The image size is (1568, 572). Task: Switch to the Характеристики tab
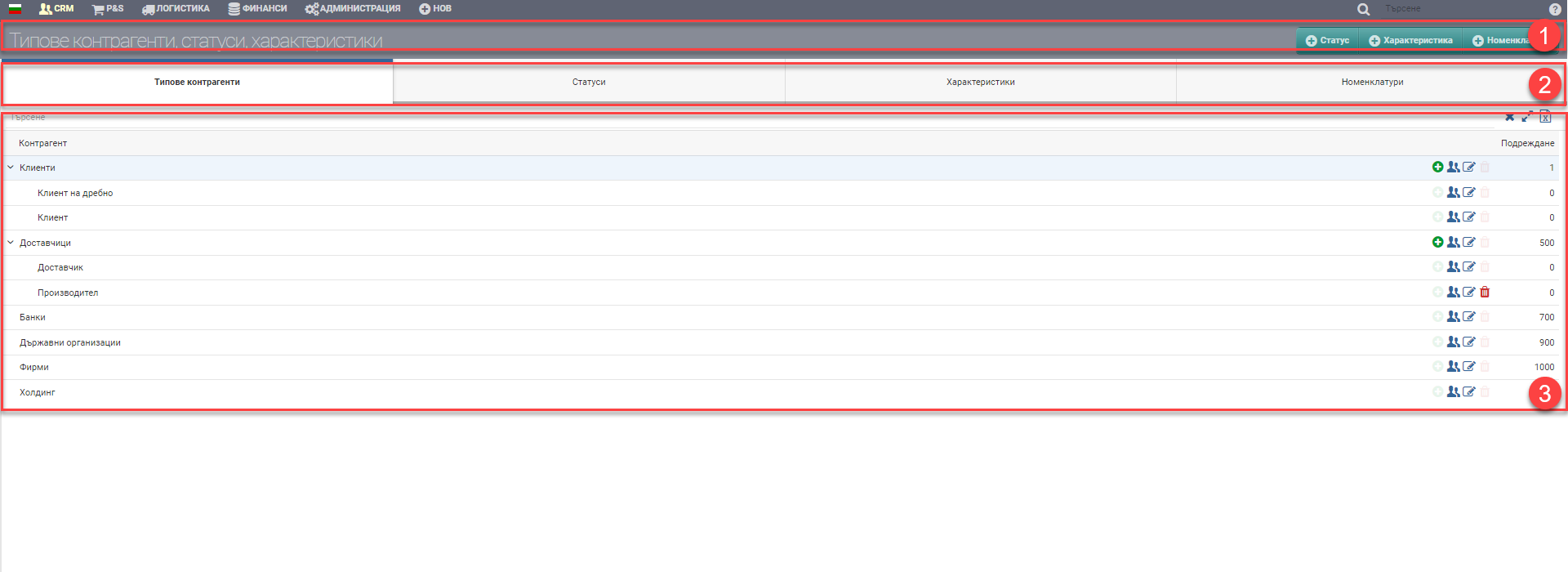pyautogui.click(x=980, y=83)
